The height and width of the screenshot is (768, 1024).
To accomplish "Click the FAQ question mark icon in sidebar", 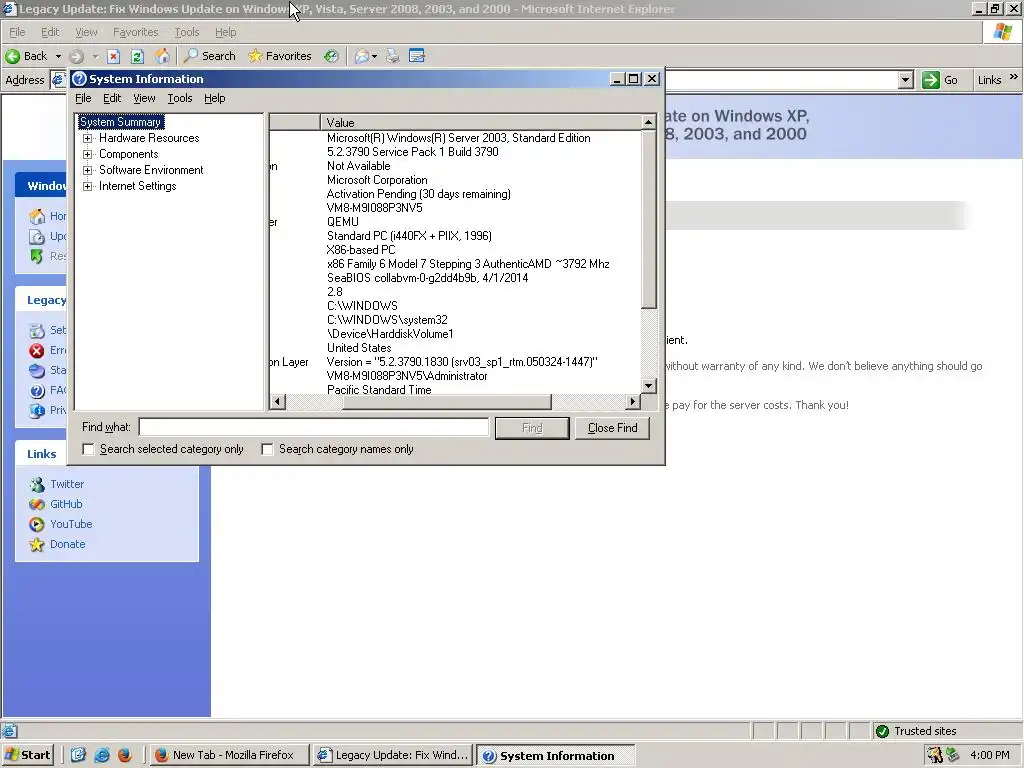I will pos(37,391).
